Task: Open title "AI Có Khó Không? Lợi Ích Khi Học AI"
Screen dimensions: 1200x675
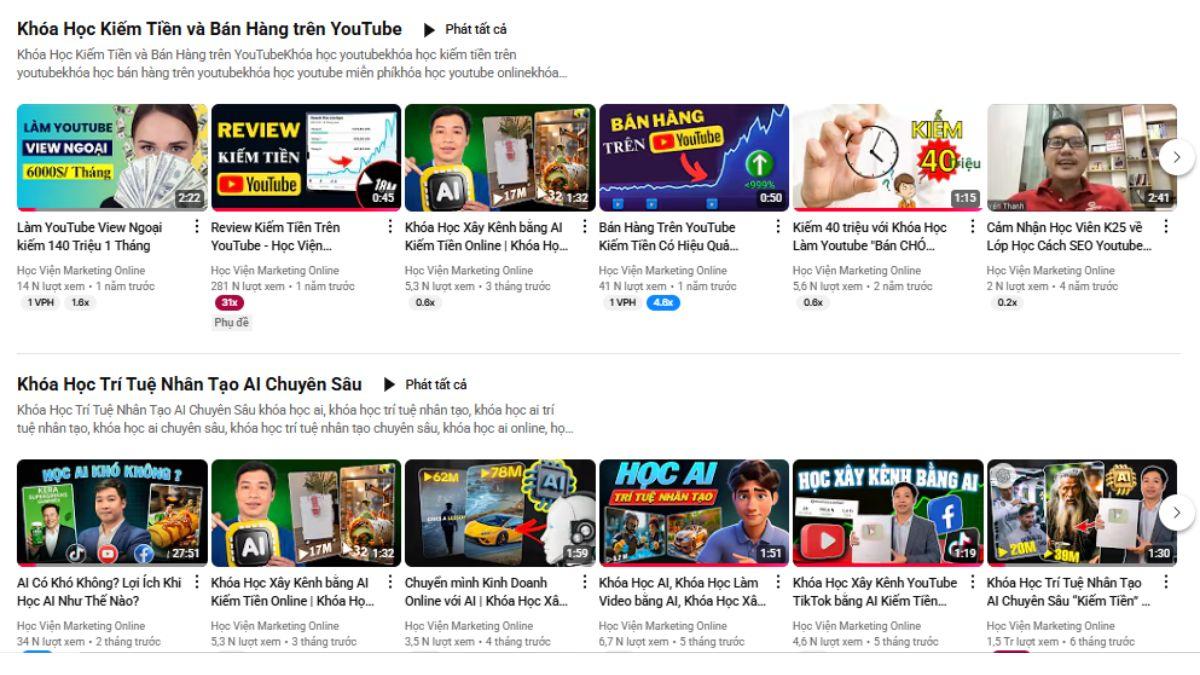Action: click(99, 591)
